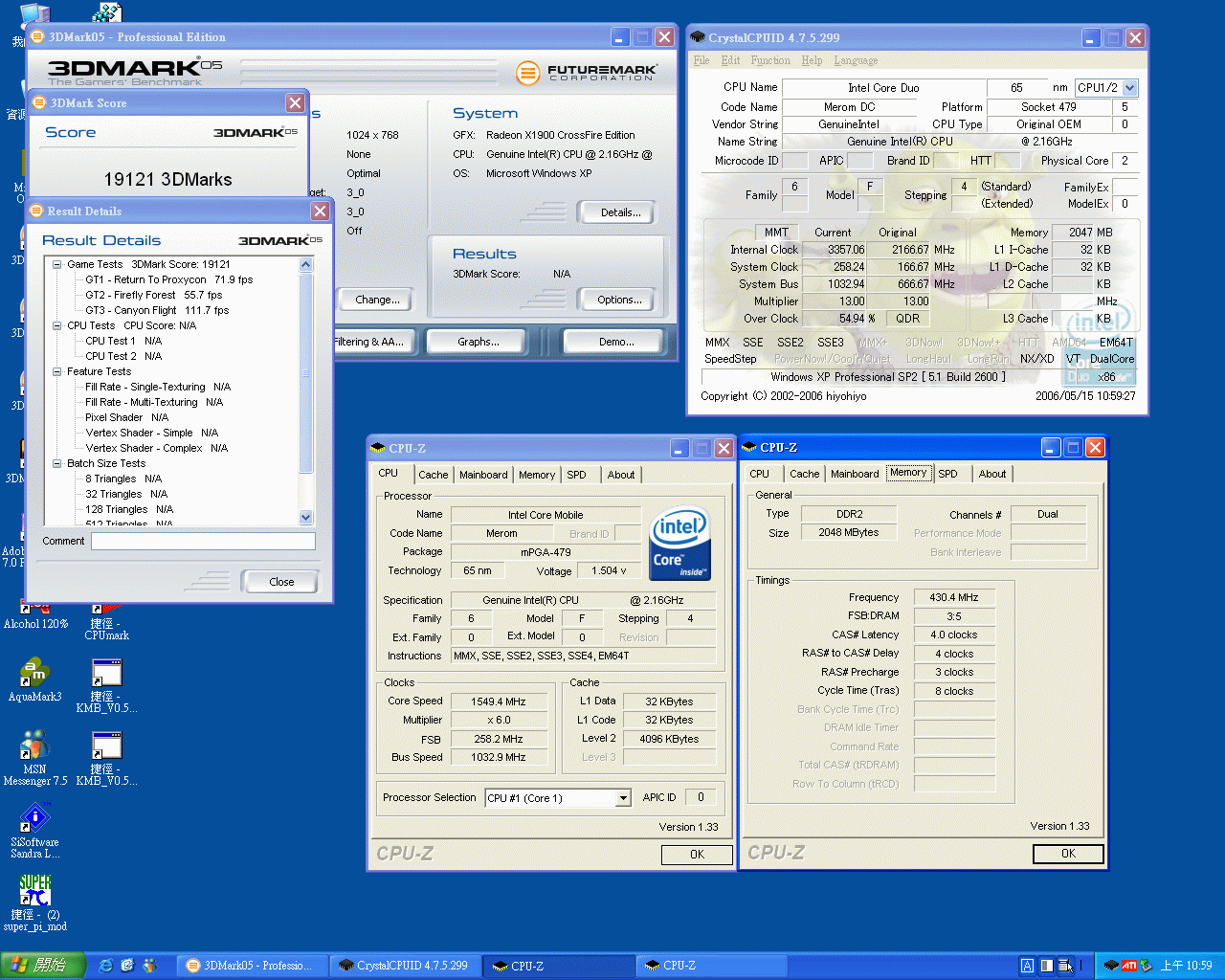Image resolution: width=1225 pixels, height=980 pixels.
Task: Click the Close button in Result Details
Action: [x=280, y=582]
